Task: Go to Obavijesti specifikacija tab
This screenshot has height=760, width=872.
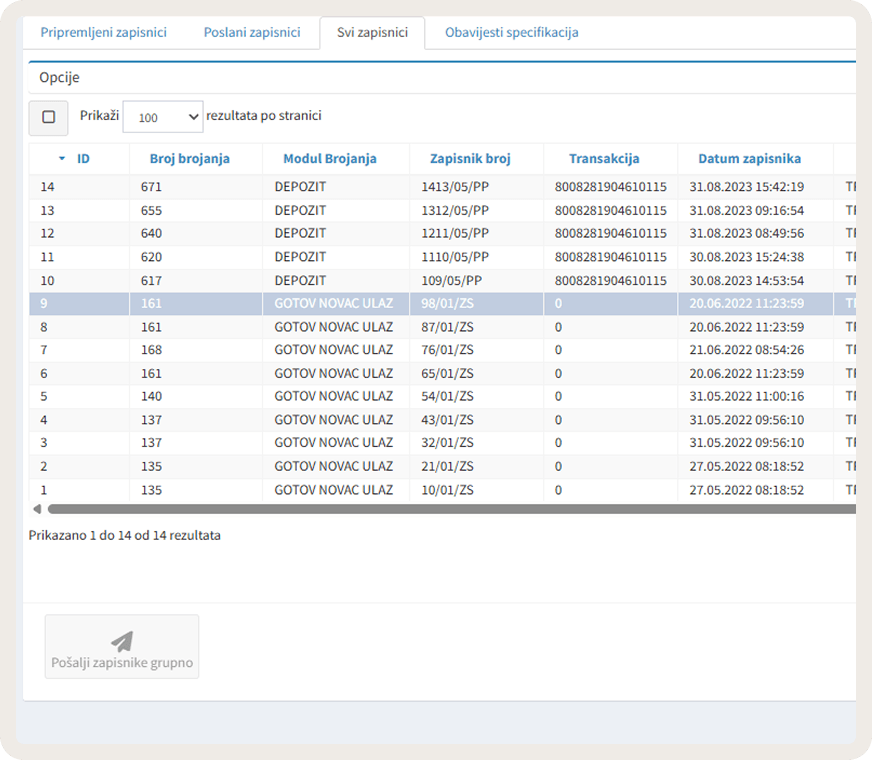Action: pyautogui.click(x=512, y=32)
